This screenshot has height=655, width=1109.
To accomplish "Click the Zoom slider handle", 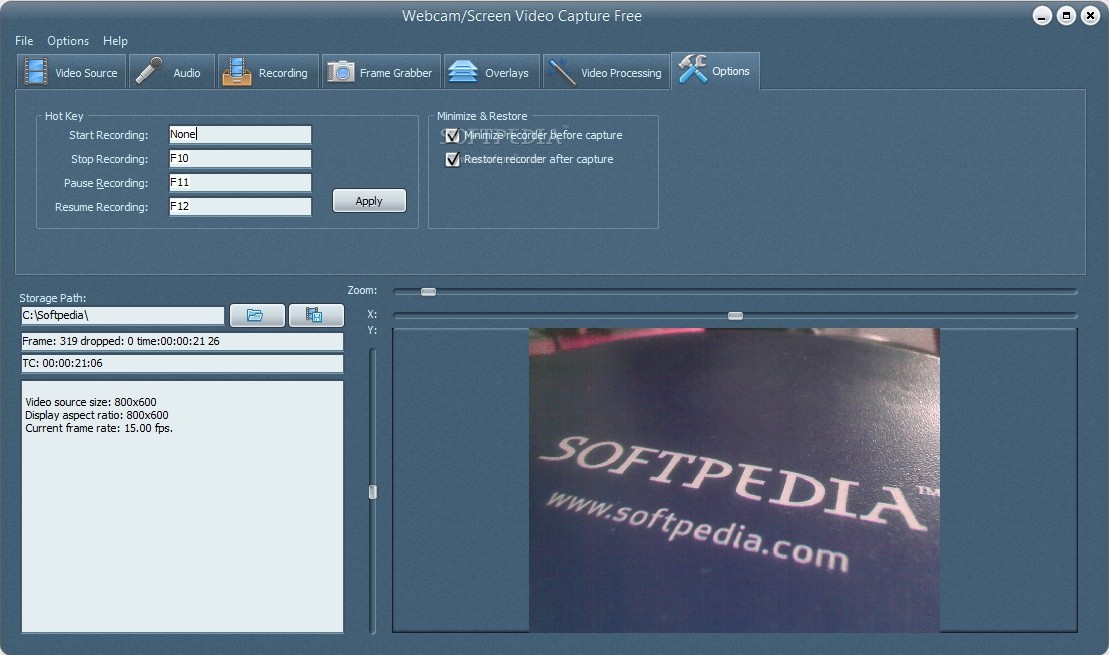I will pos(429,291).
